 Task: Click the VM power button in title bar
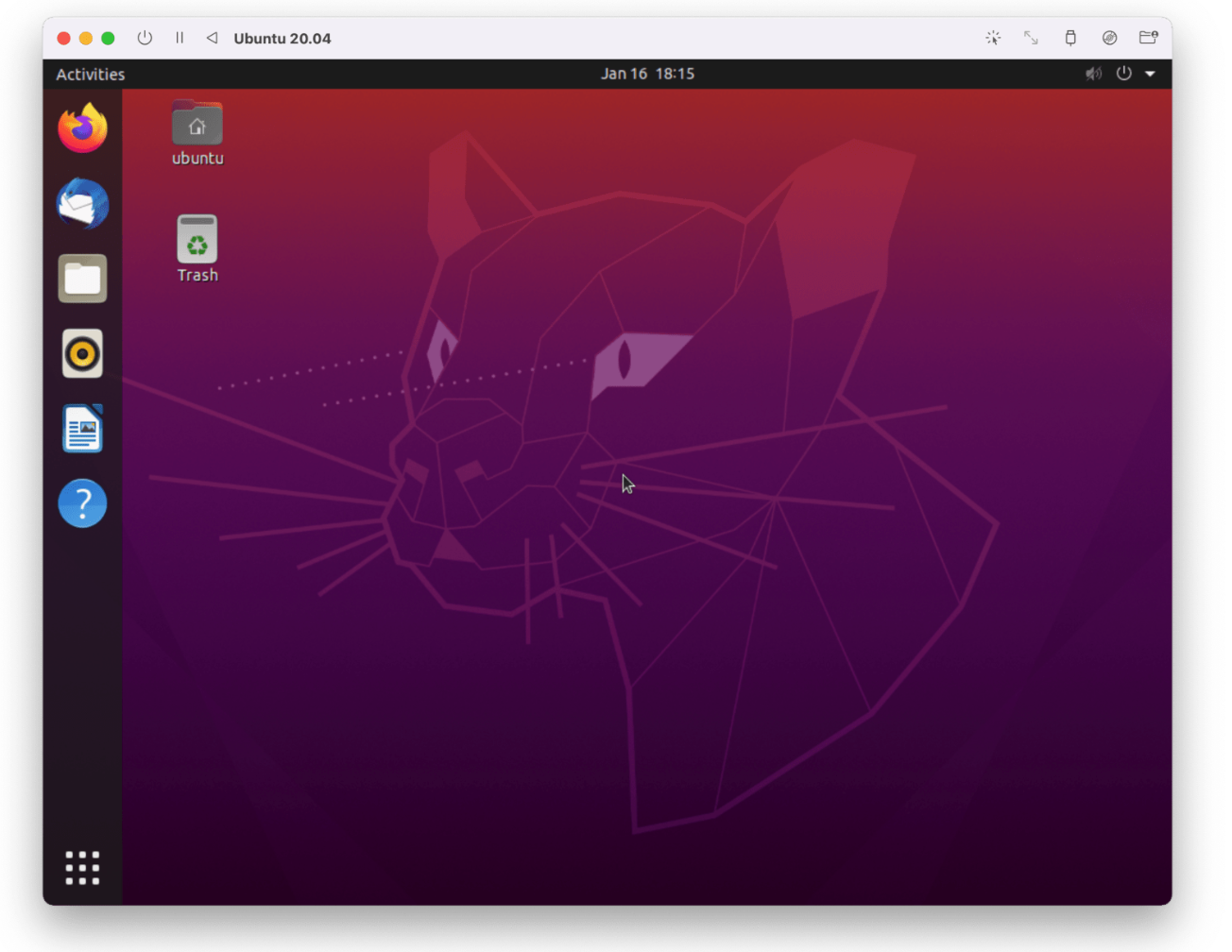click(145, 38)
